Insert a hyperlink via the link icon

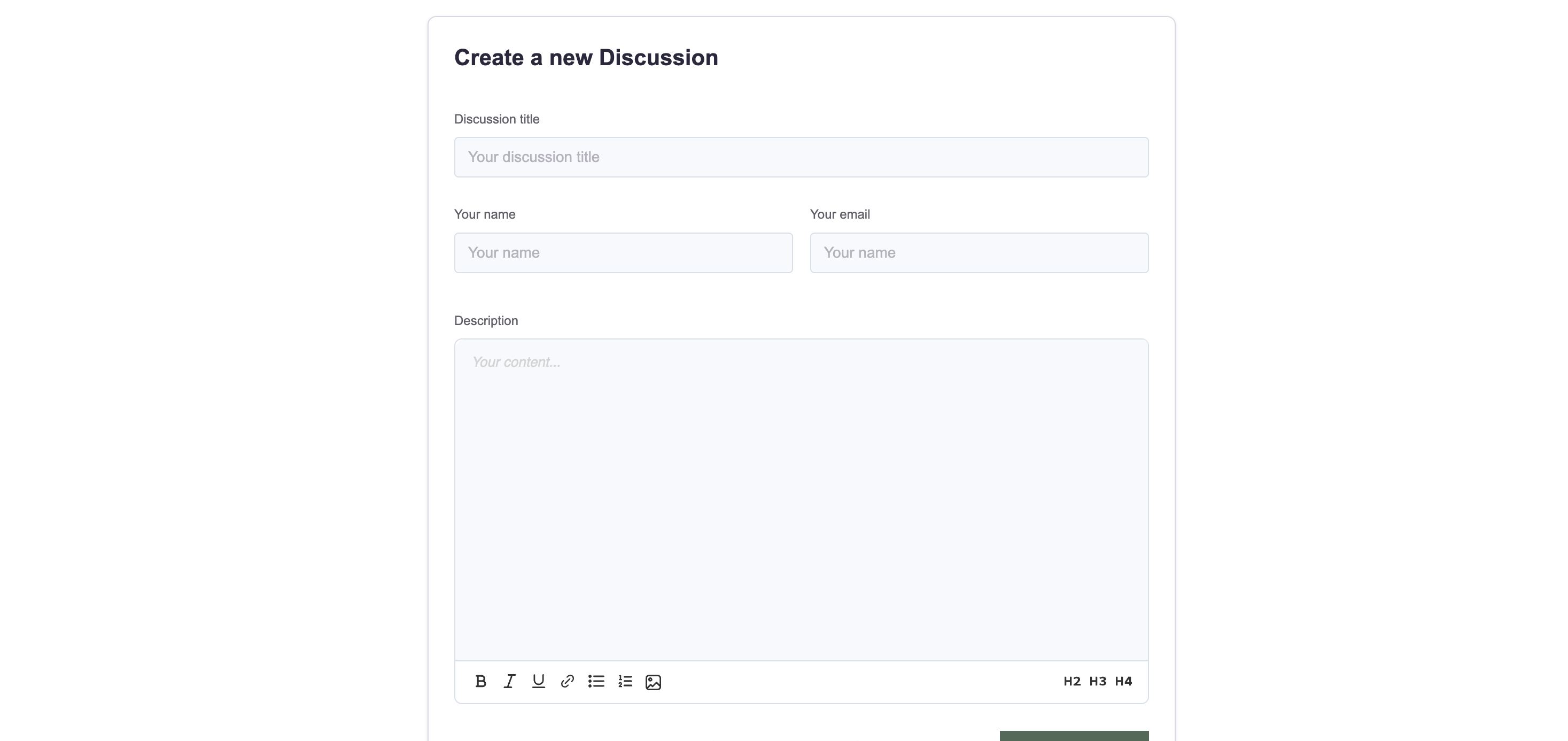click(x=568, y=681)
